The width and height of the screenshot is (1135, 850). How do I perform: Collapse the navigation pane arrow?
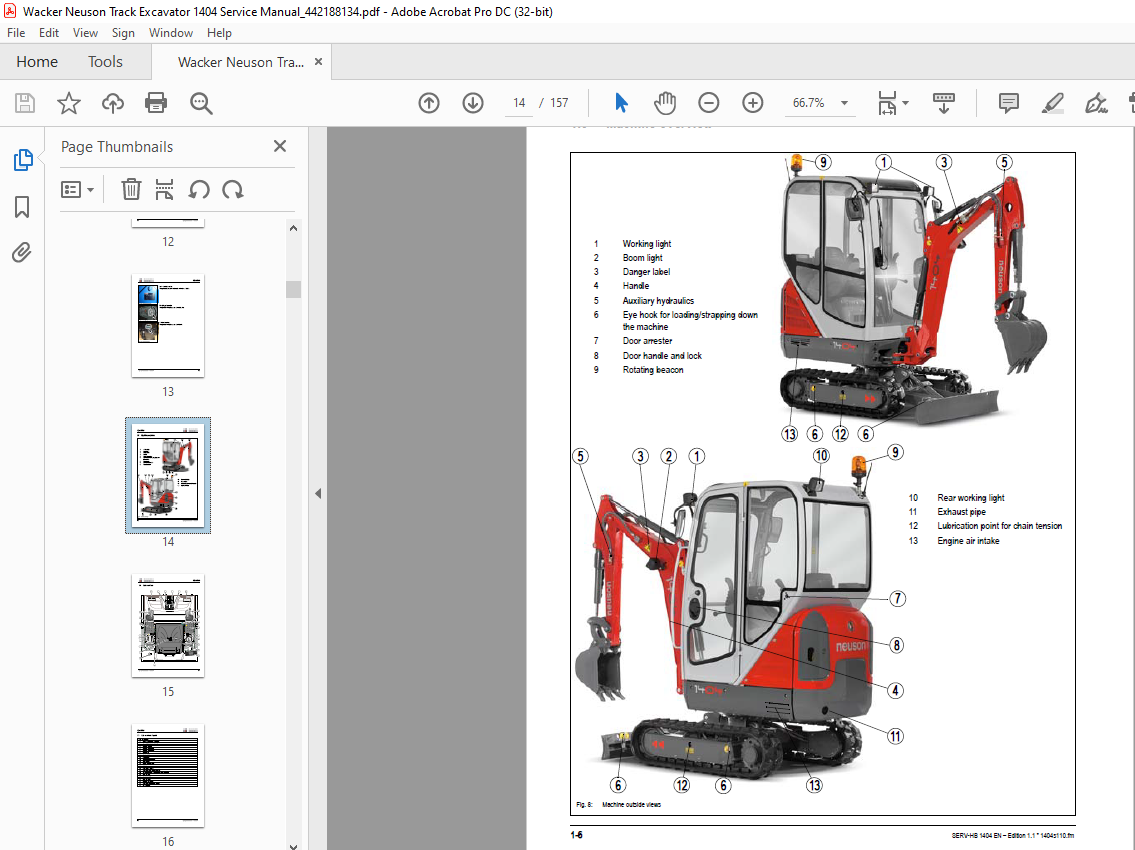click(318, 493)
